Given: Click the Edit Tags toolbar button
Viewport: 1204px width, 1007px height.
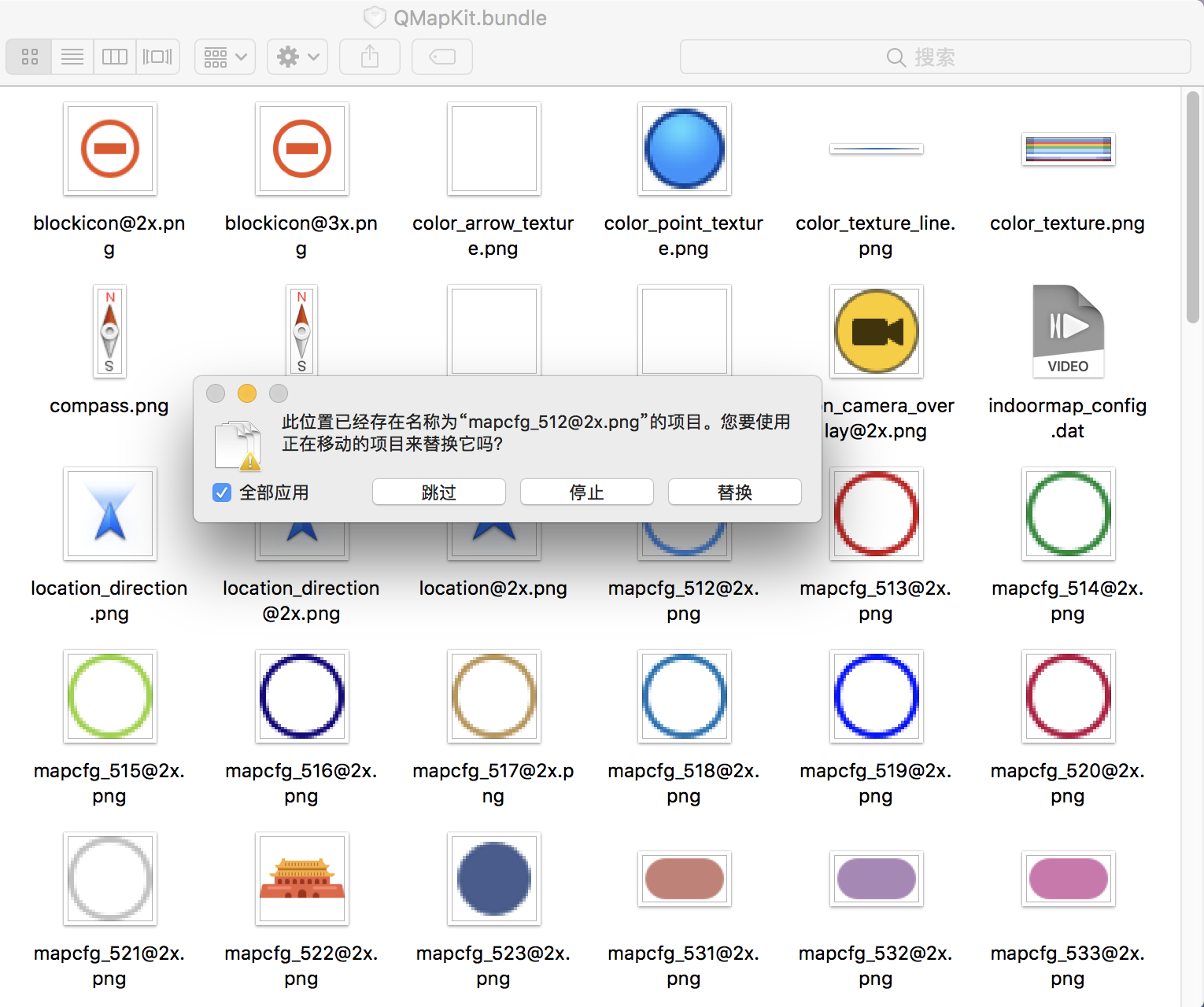Looking at the screenshot, I should click(x=442, y=57).
